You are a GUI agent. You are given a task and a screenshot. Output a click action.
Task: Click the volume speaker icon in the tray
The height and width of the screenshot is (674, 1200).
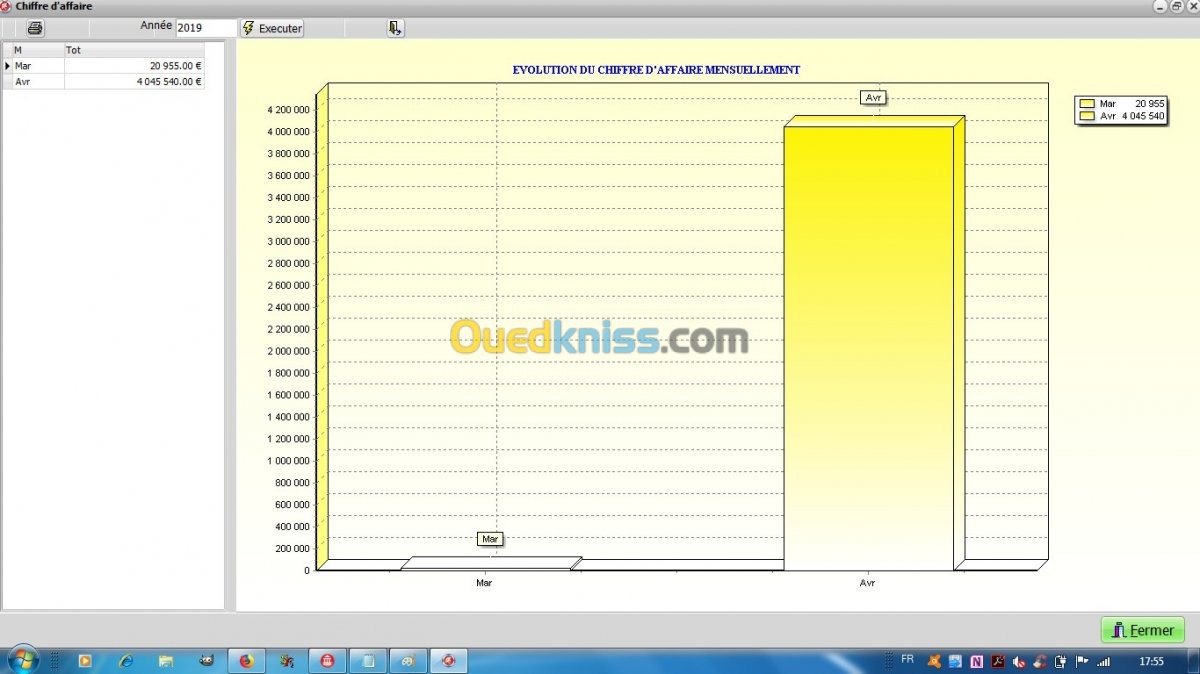[x=1019, y=660]
